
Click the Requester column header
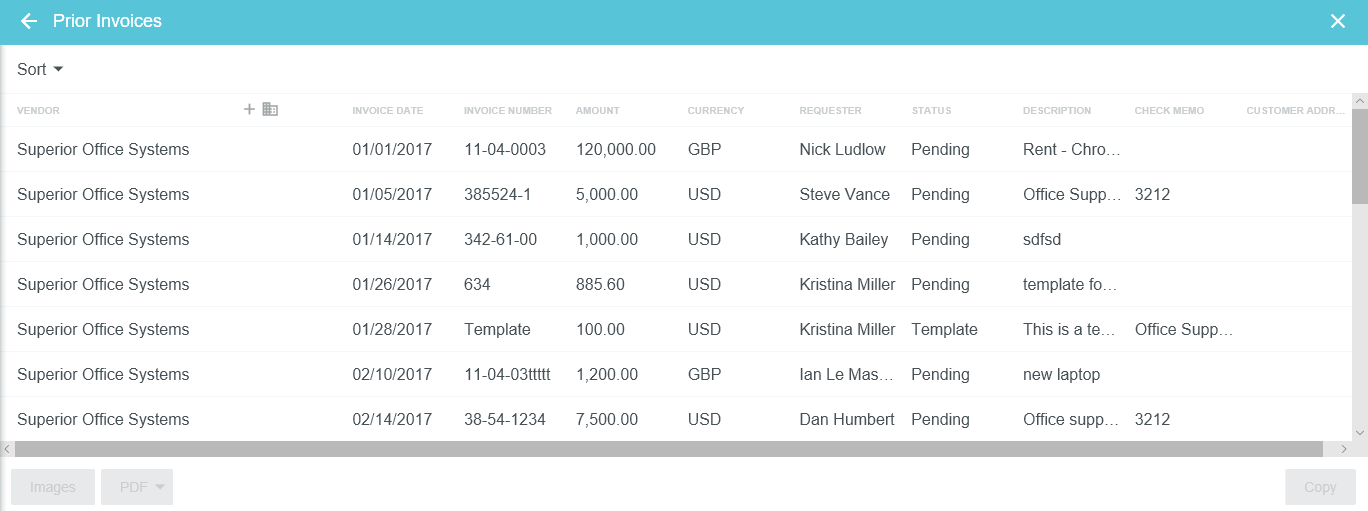tap(830, 111)
